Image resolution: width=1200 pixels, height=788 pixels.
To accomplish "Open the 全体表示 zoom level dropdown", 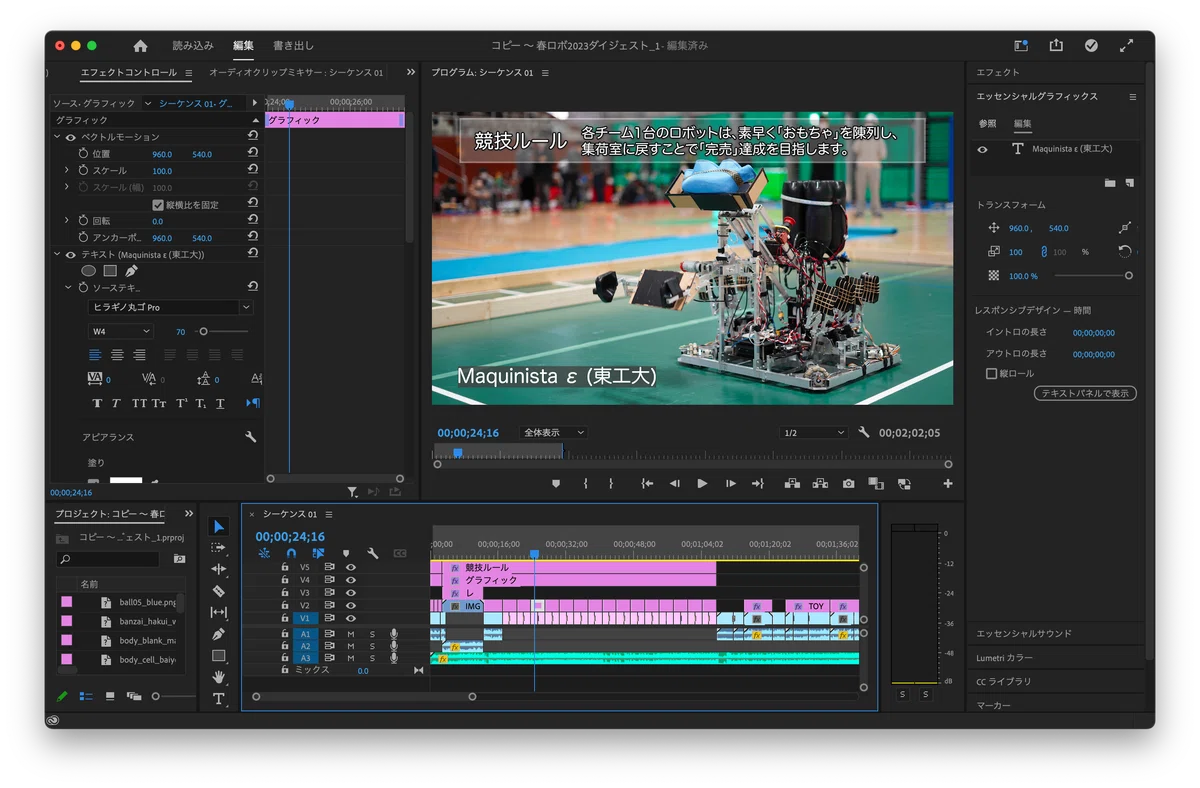I will (x=554, y=433).
